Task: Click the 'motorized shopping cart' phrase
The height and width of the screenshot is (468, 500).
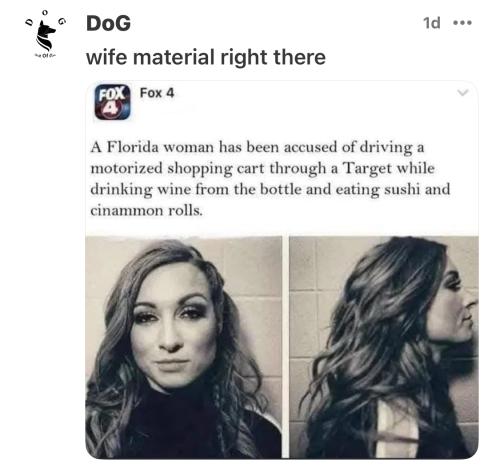Action: (178, 169)
